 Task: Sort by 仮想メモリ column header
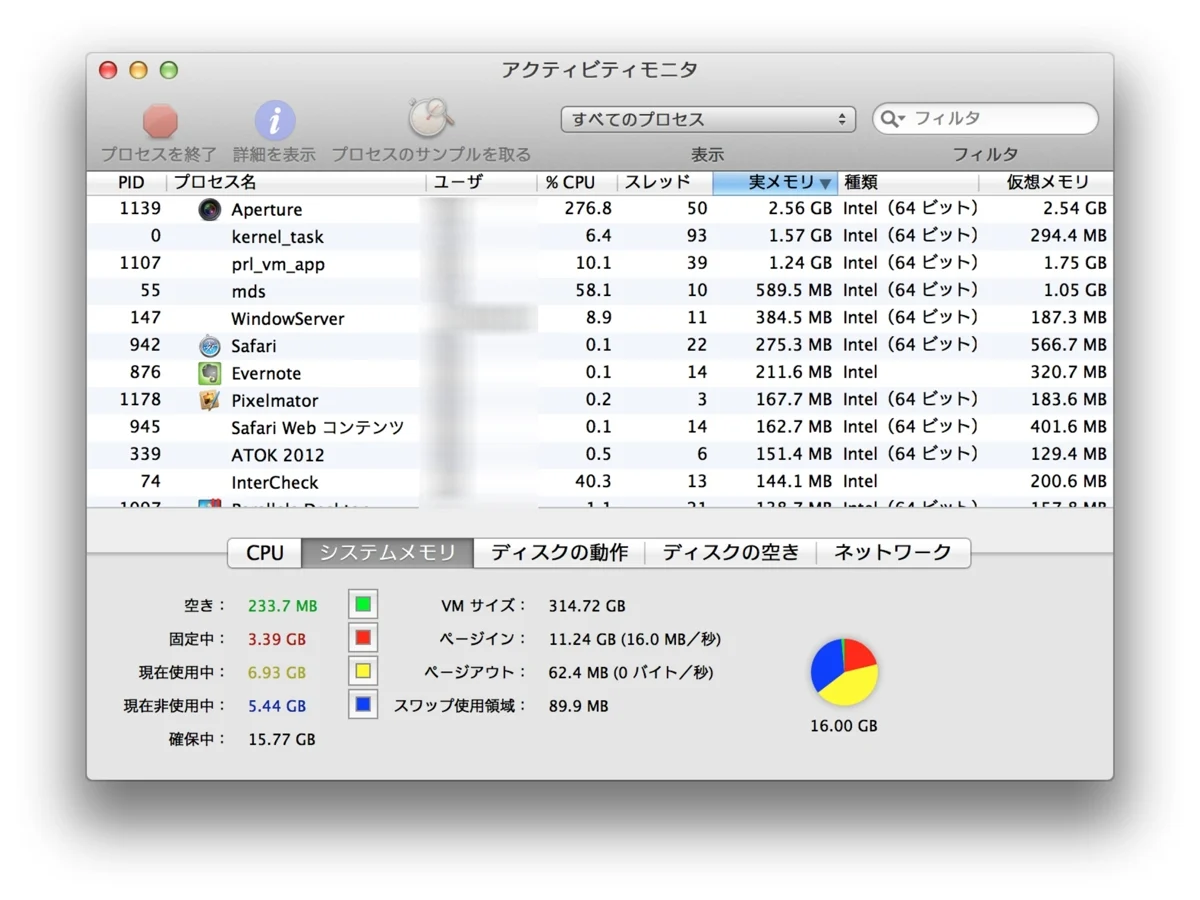click(1046, 183)
